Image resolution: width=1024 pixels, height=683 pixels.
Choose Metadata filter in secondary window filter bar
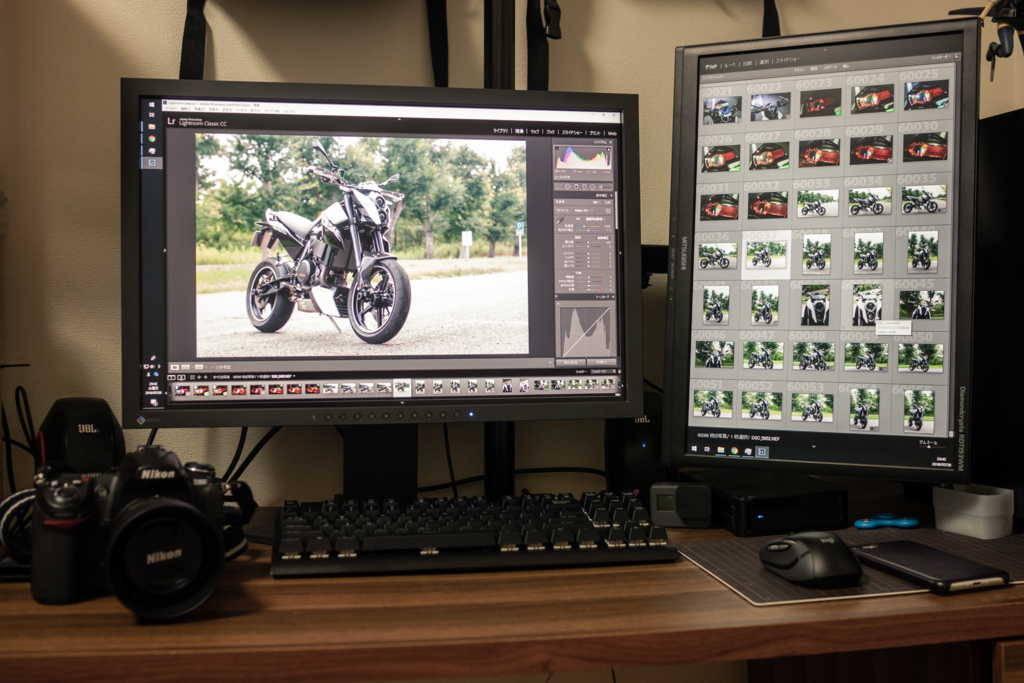coord(830,67)
